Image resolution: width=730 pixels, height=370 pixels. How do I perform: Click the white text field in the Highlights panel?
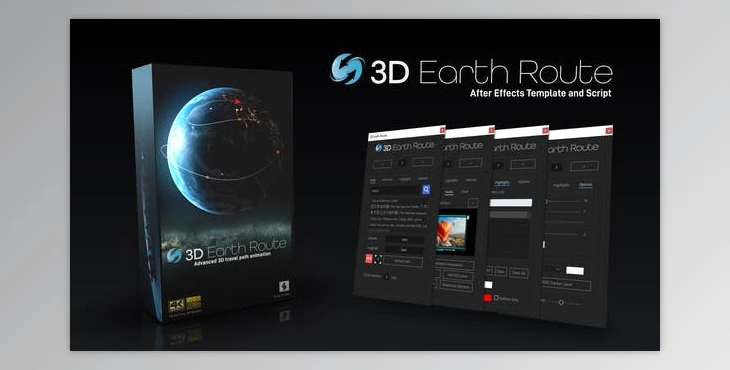pyautogui.click(x=512, y=202)
